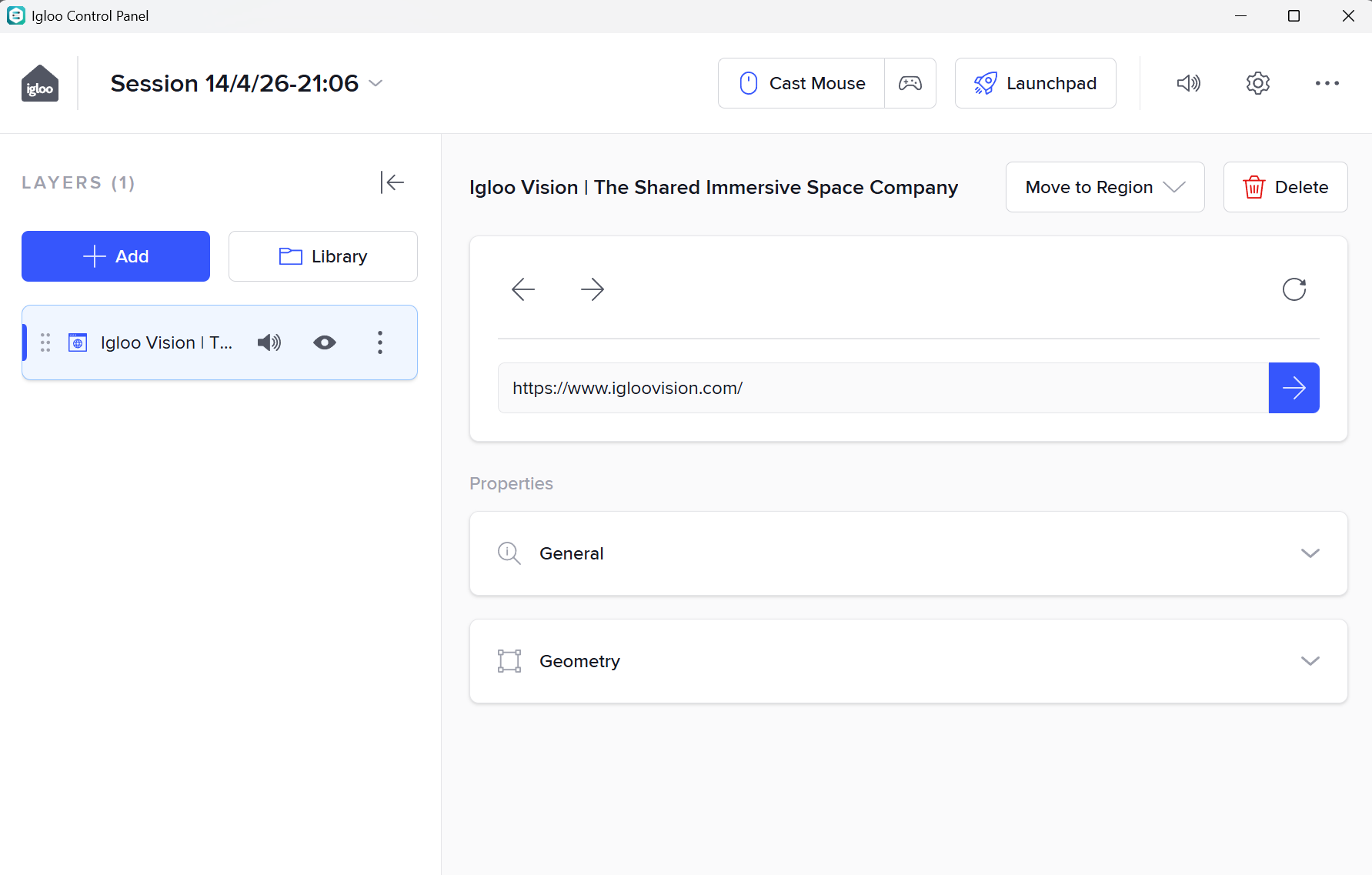
Task: Collapse the Layers sidebar panel
Action: click(x=392, y=182)
